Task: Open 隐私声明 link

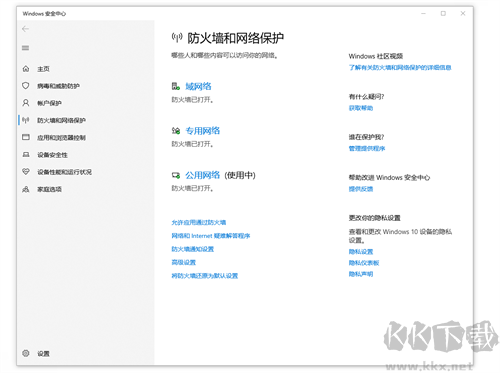Action: pyautogui.click(x=361, y=274)
